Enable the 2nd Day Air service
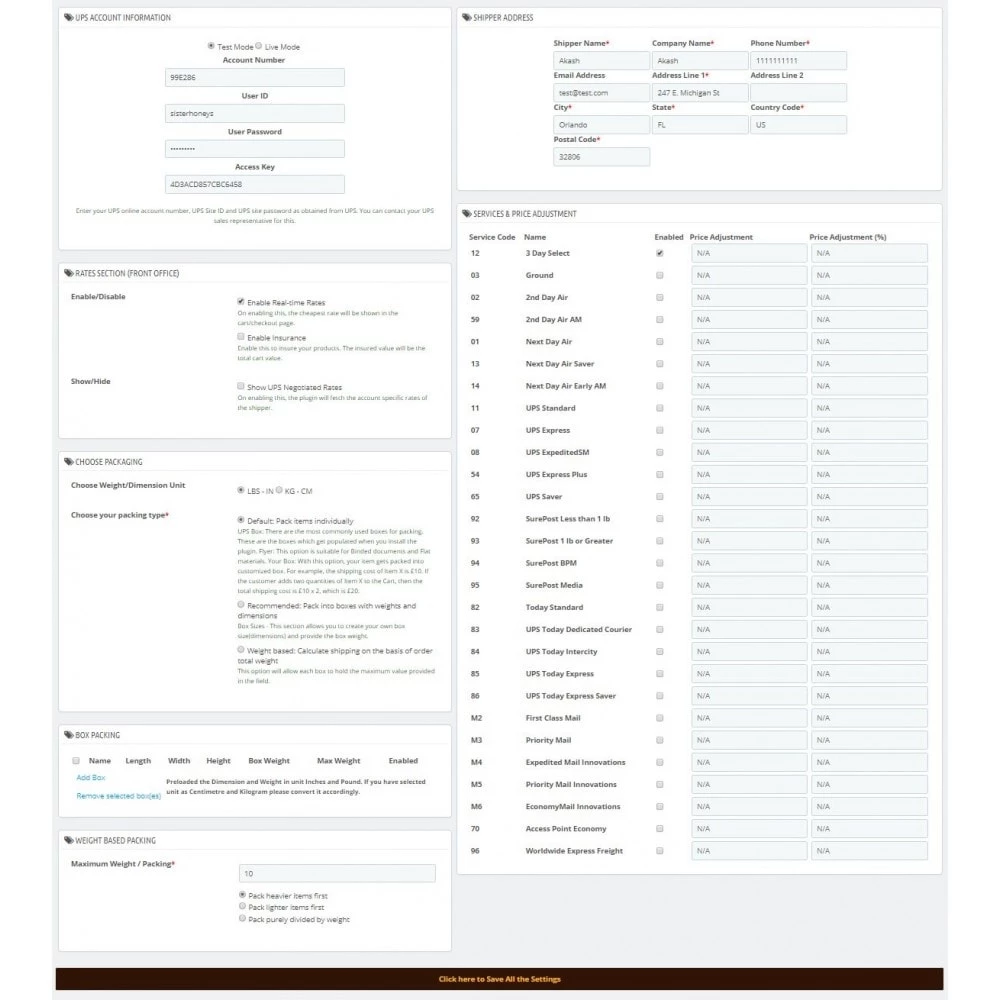The height and width of the screenshot is (1000, 1000). pos(659,297)
